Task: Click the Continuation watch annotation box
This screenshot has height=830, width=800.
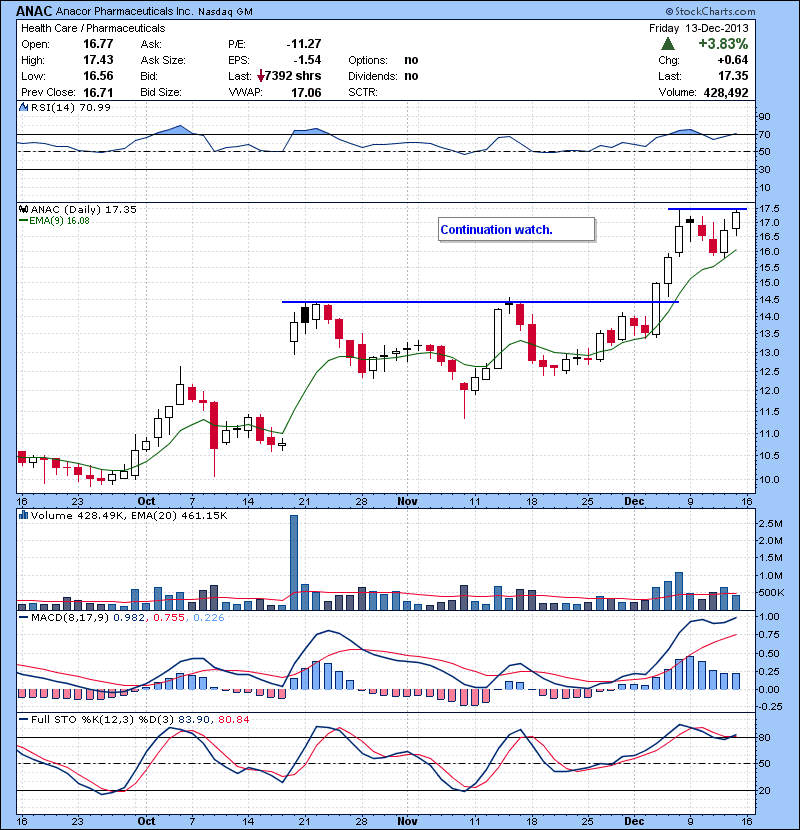Action: [516, 230]
